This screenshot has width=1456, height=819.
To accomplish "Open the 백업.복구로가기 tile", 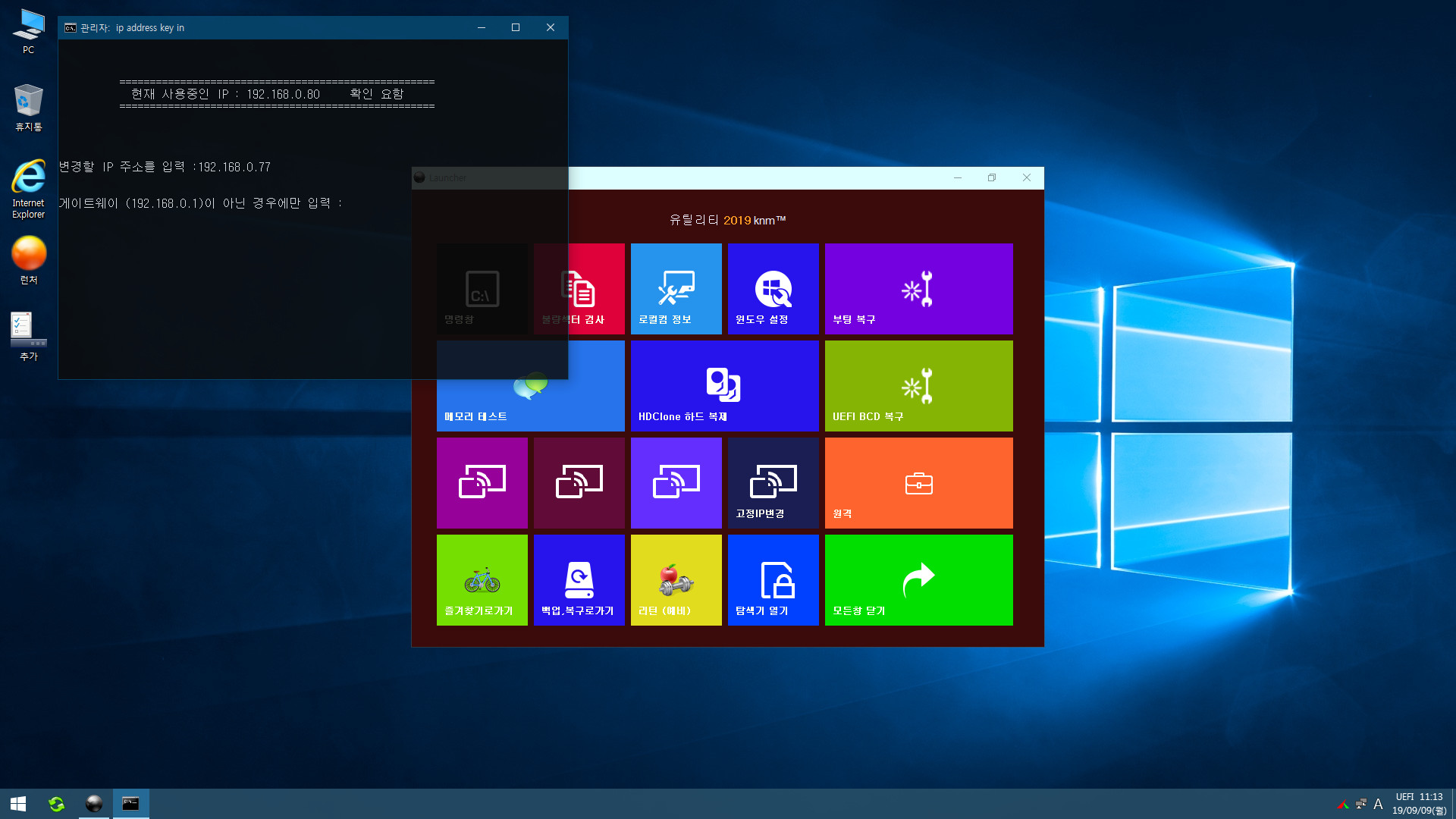I will (x=579, y=580).
